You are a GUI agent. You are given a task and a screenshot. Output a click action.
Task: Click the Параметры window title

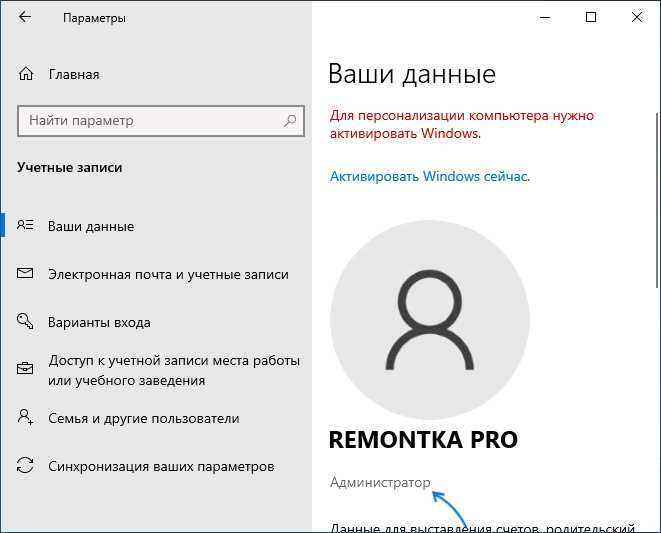point(94,18)
